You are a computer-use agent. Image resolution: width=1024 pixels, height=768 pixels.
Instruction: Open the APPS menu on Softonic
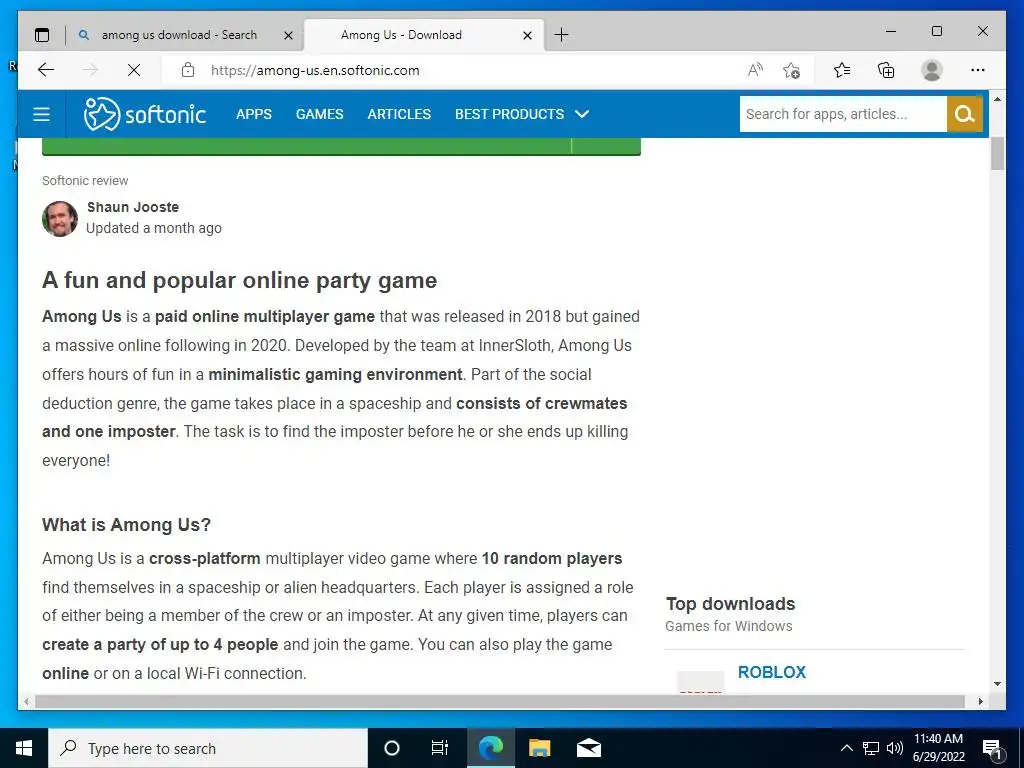253,114
